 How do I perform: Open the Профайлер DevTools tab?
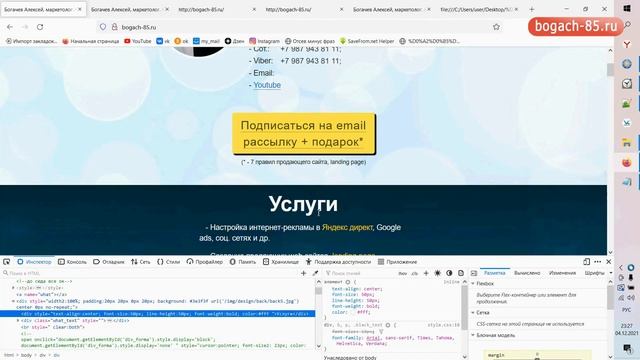click(204, 262)
